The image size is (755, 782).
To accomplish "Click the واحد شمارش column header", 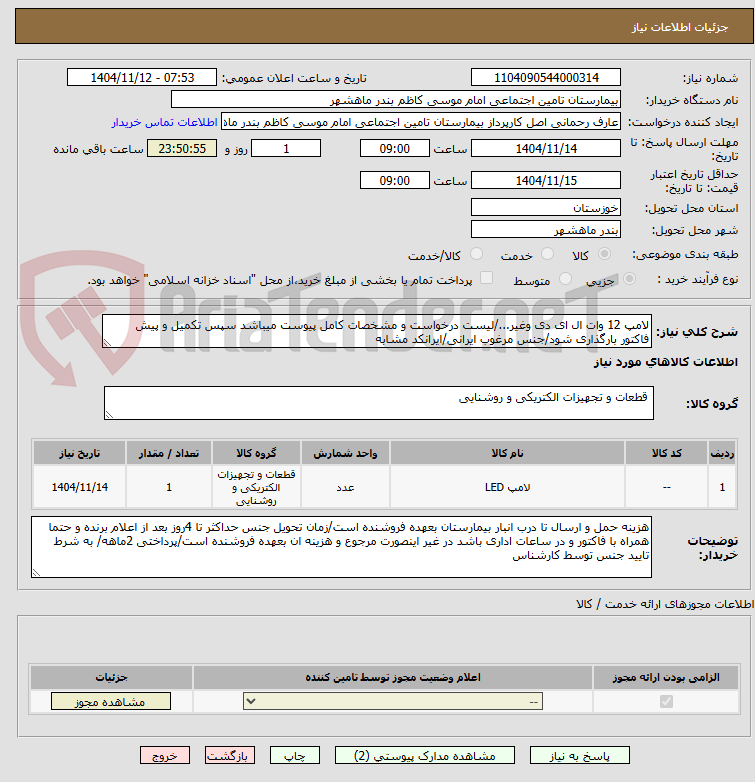I will click(x=345, y=453).
